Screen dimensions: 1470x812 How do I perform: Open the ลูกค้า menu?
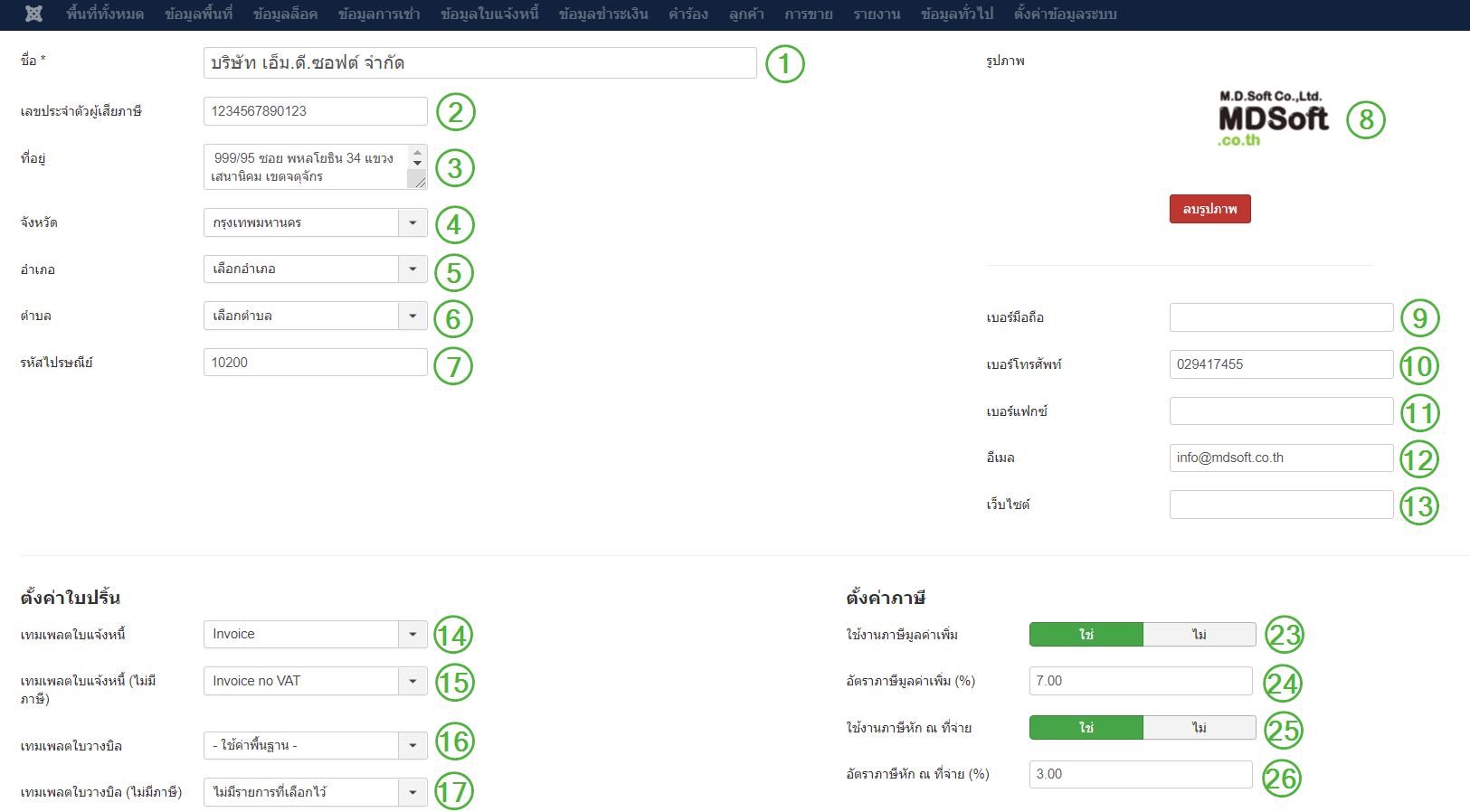746,14
